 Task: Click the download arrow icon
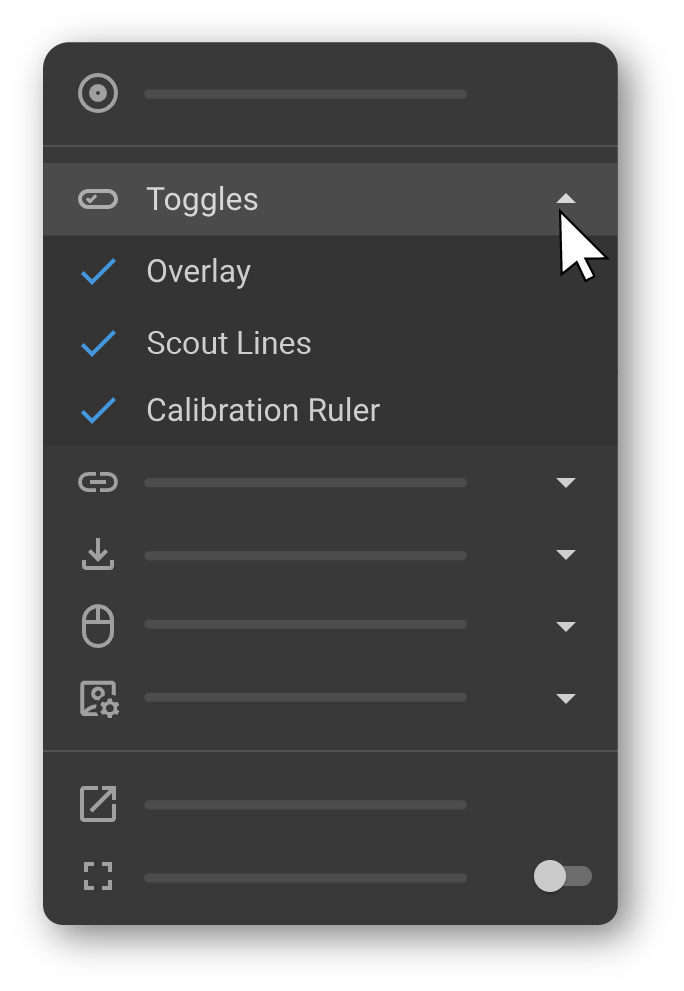click(x=98, y=555)
